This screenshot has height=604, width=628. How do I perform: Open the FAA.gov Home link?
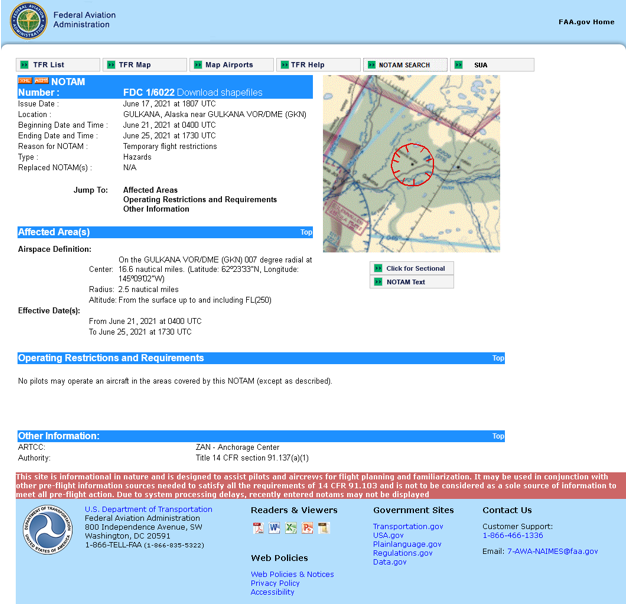tap(586, 22)
